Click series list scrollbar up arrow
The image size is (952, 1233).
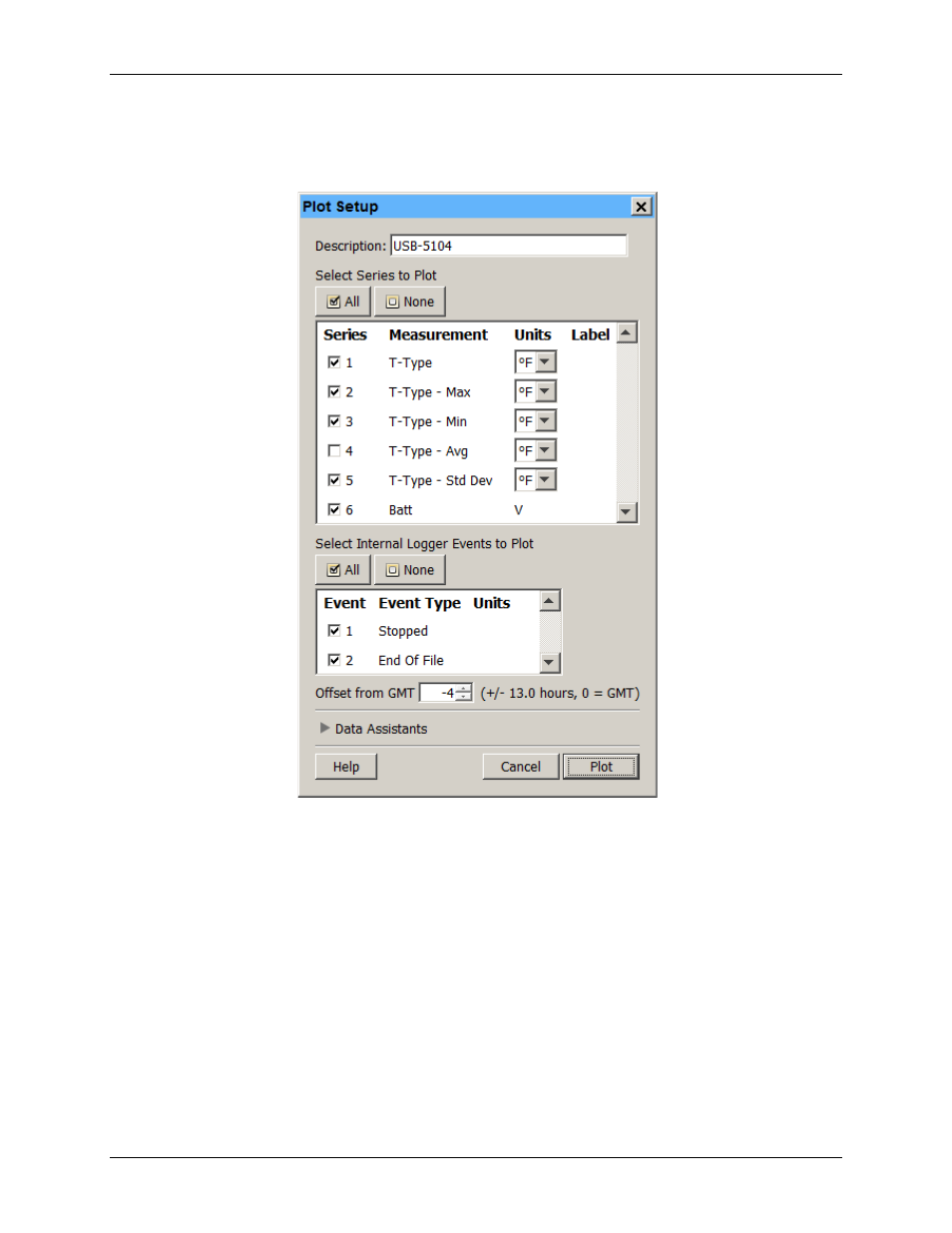(x=627, y=333)
